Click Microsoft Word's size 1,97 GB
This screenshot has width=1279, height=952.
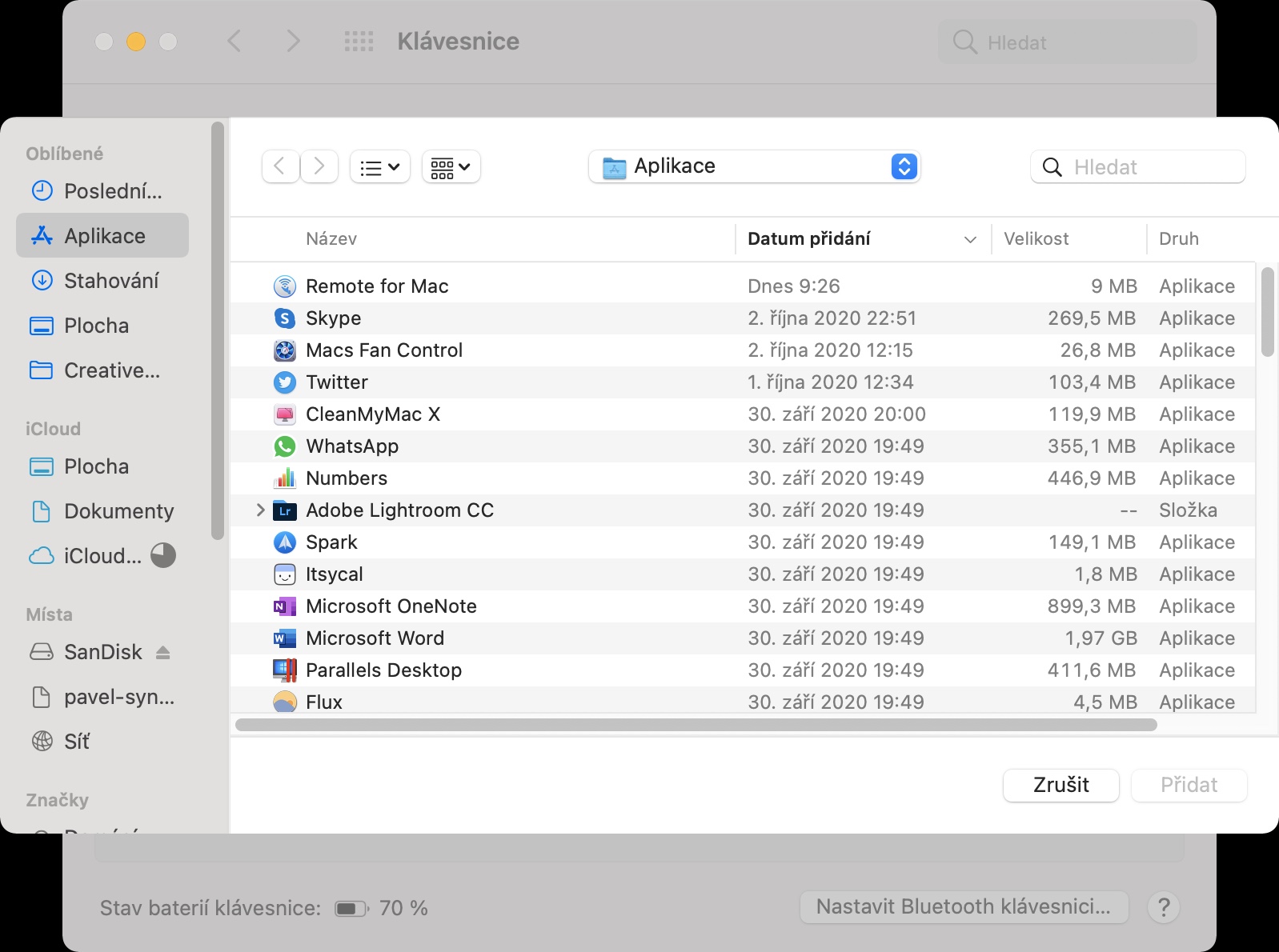coord(1101,638)
